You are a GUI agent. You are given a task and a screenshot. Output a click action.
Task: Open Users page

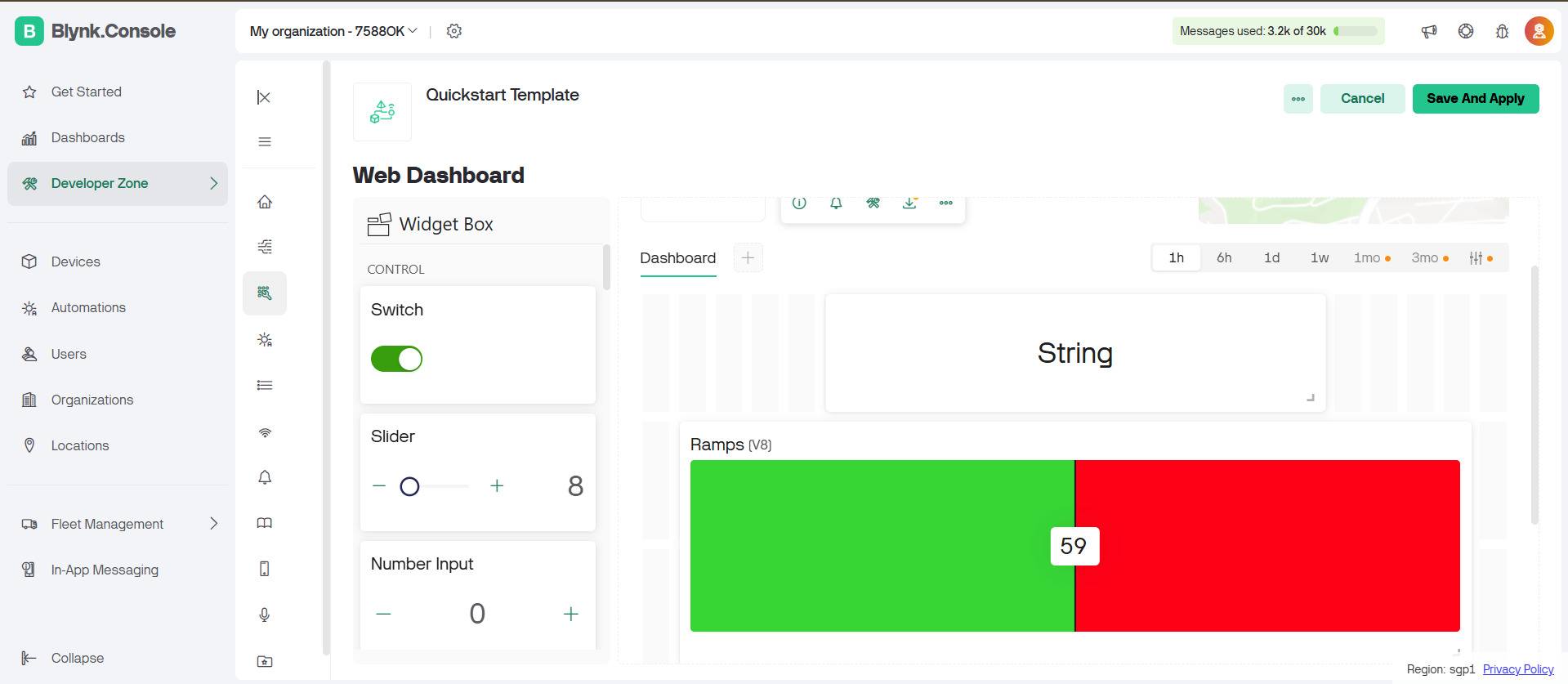(x=118, y=354)
